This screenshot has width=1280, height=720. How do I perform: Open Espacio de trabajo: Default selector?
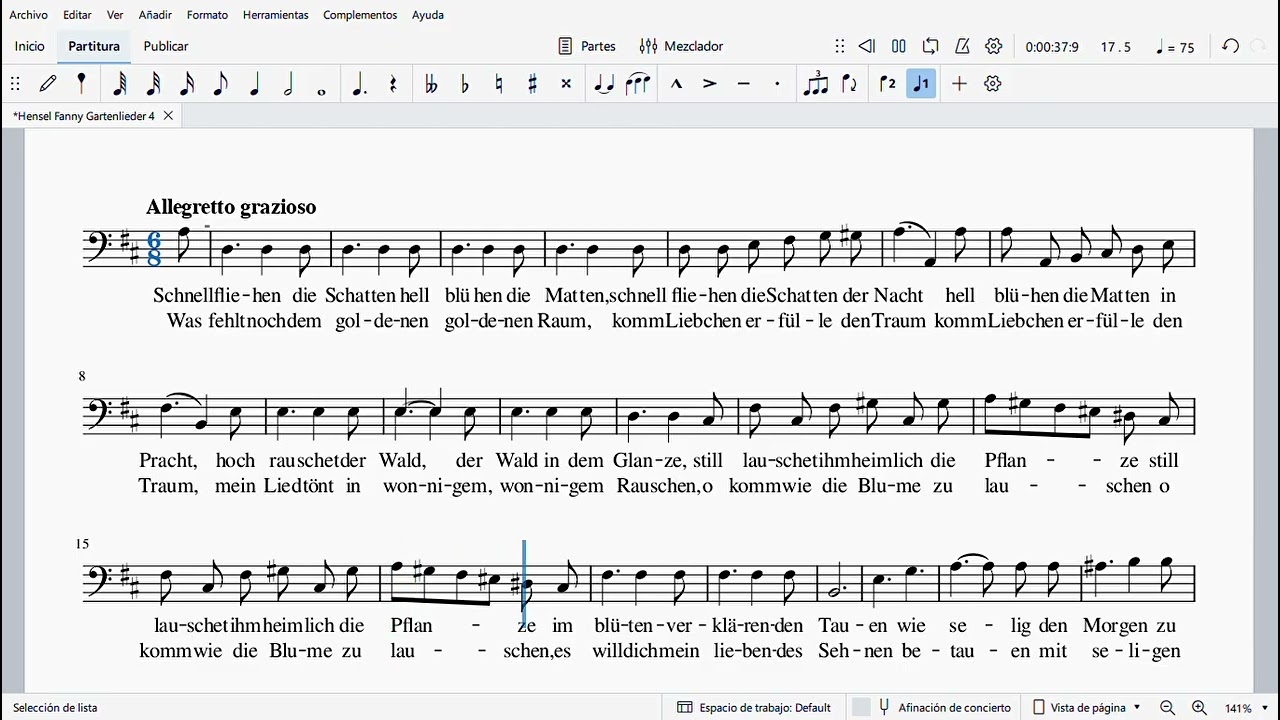[x=754, y=707]
